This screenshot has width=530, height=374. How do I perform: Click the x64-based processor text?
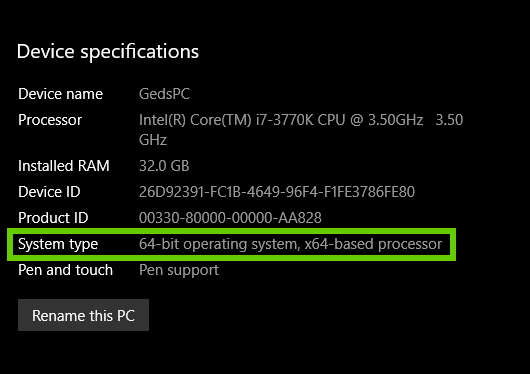coord(373,244)
